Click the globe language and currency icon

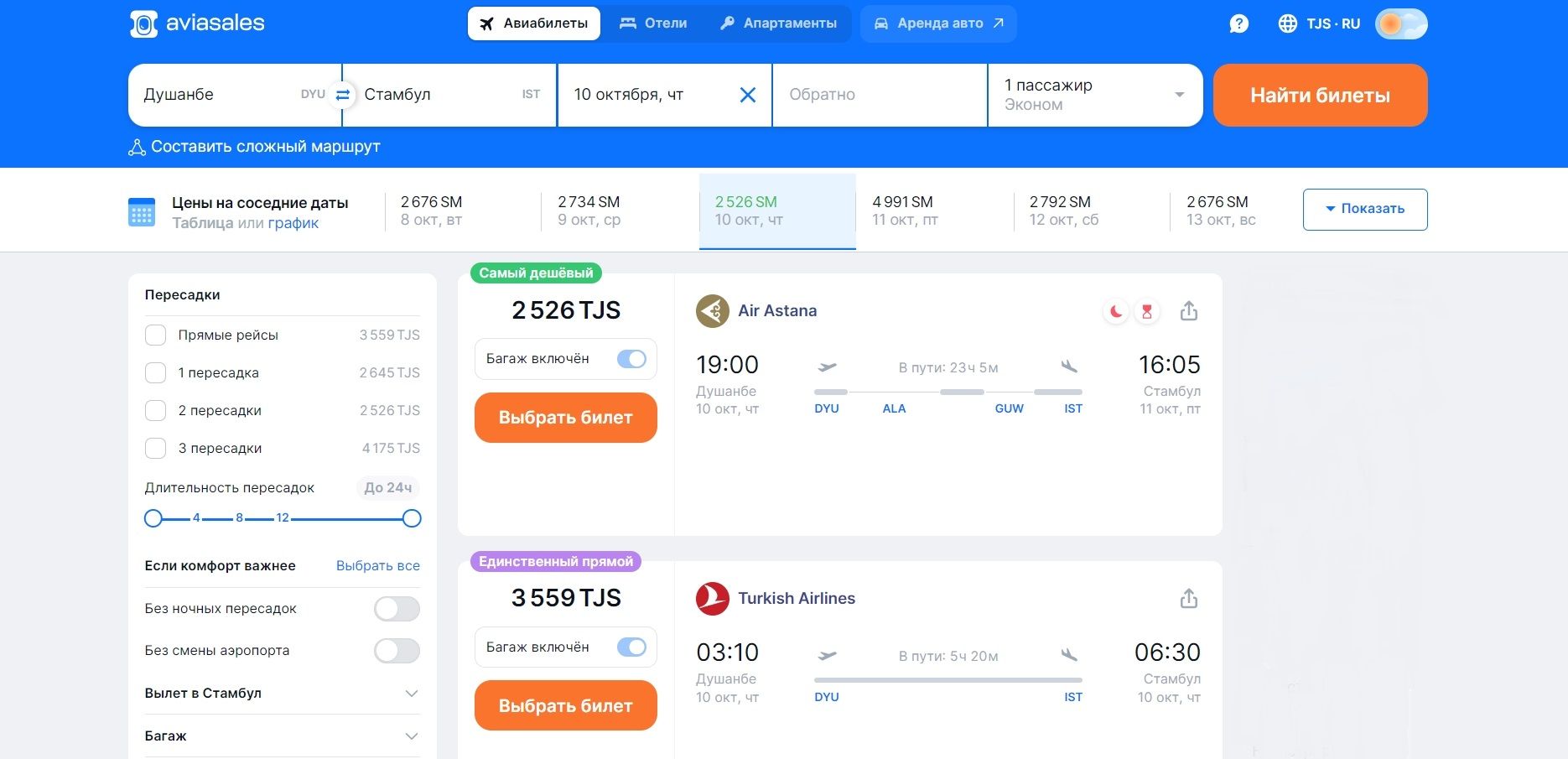coord(1287,23)
